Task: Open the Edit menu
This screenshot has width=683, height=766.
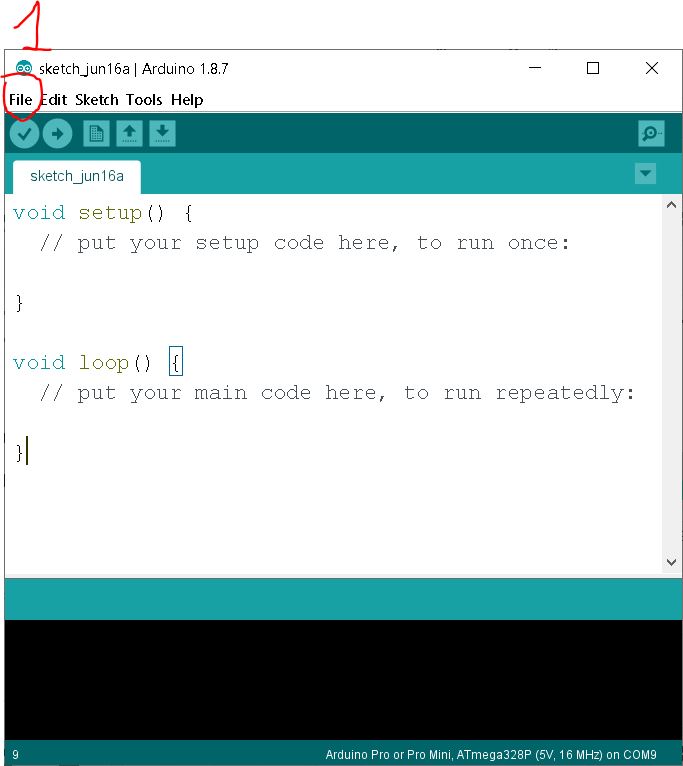Action: (x=54, y=100)
